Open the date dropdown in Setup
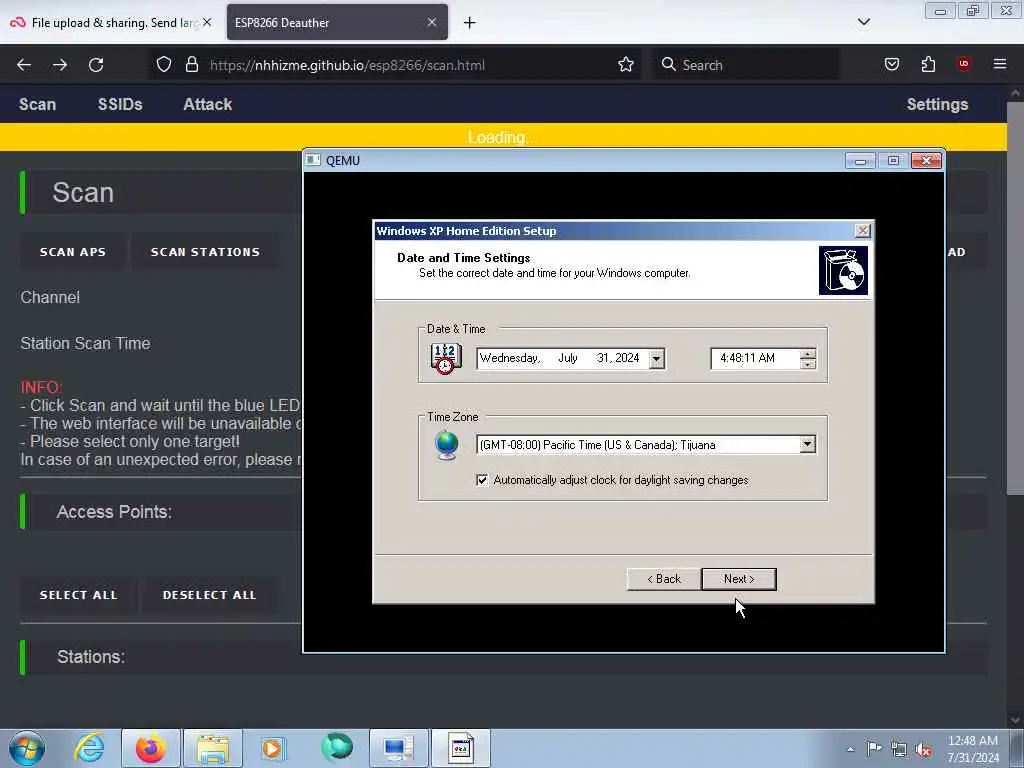This screenshot has width=1024, height=768. pyautogui.click(x=657, y=359)
